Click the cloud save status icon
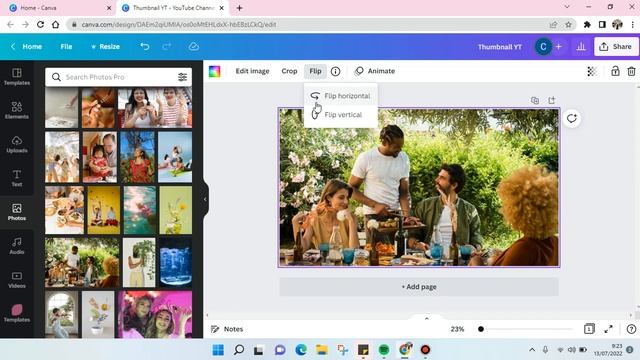Screen dimensions: 640x360 tap(194, 47)
